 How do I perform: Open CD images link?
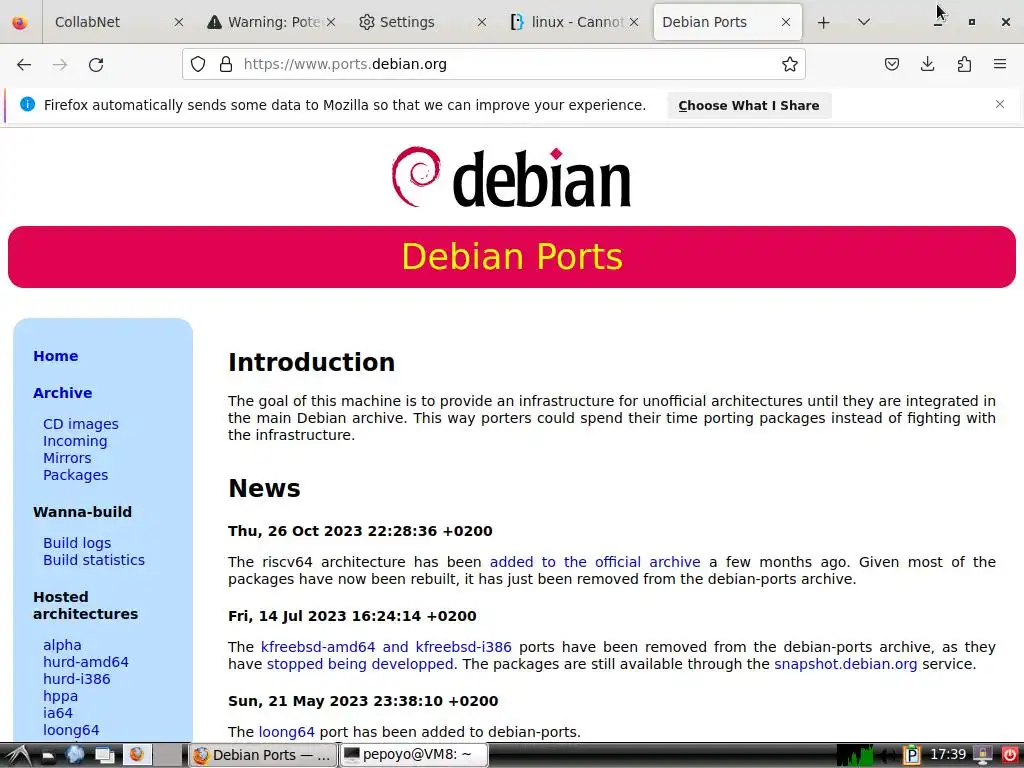(x=81, y=424)
